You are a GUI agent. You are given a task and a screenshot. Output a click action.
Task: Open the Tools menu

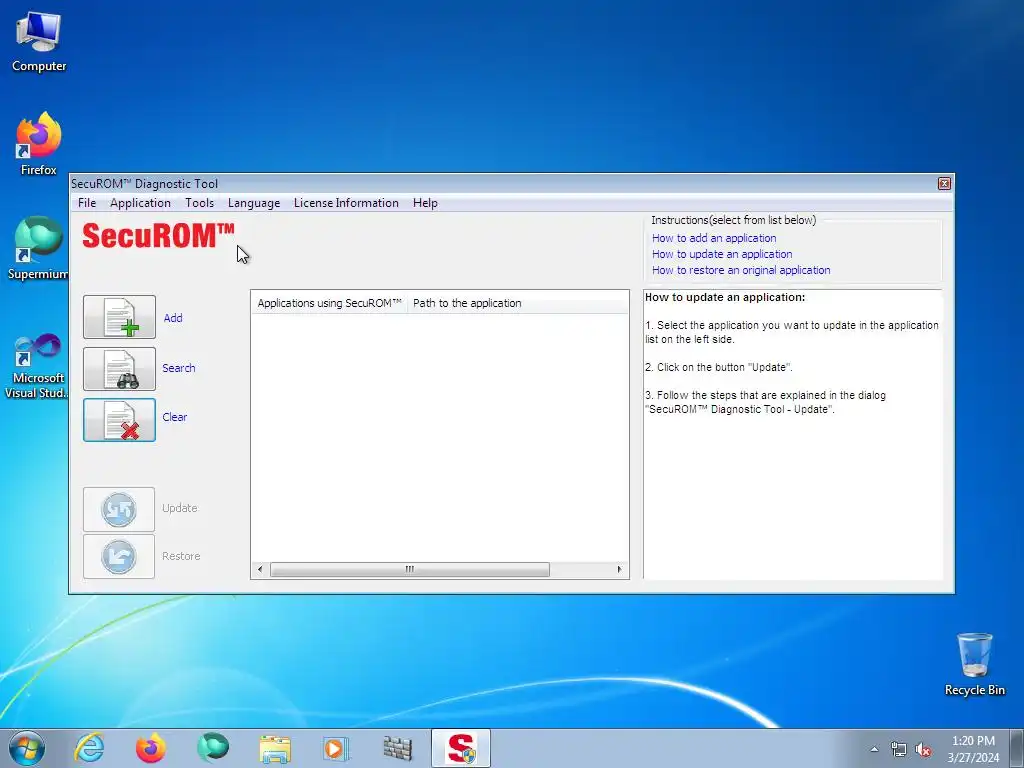point(199,203)
